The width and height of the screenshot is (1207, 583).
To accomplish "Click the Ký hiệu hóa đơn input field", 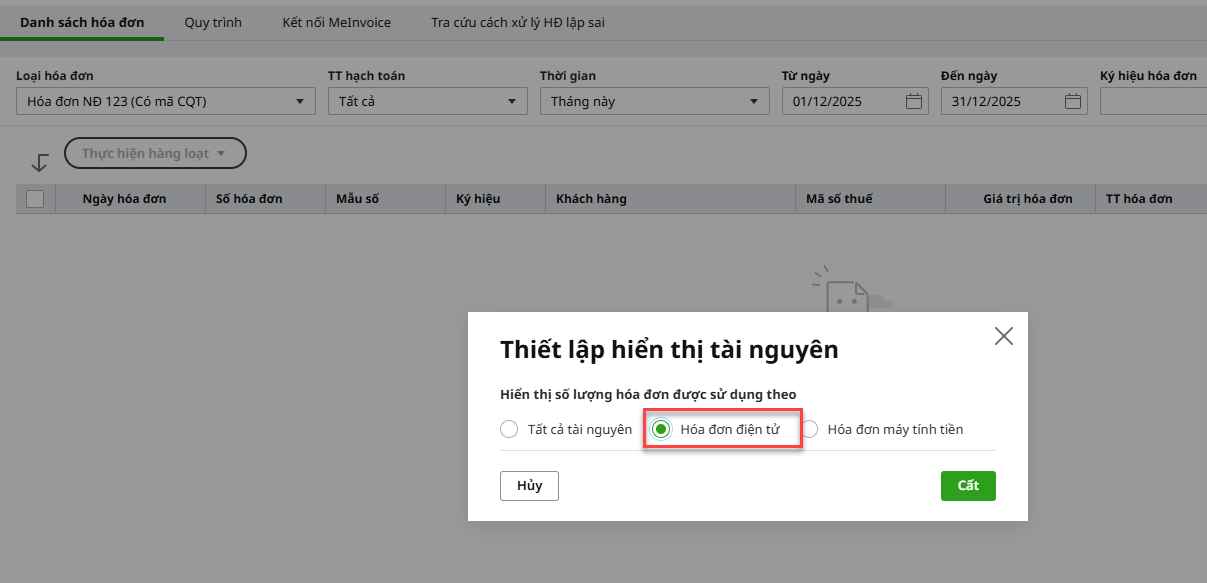I will 1153,101.
